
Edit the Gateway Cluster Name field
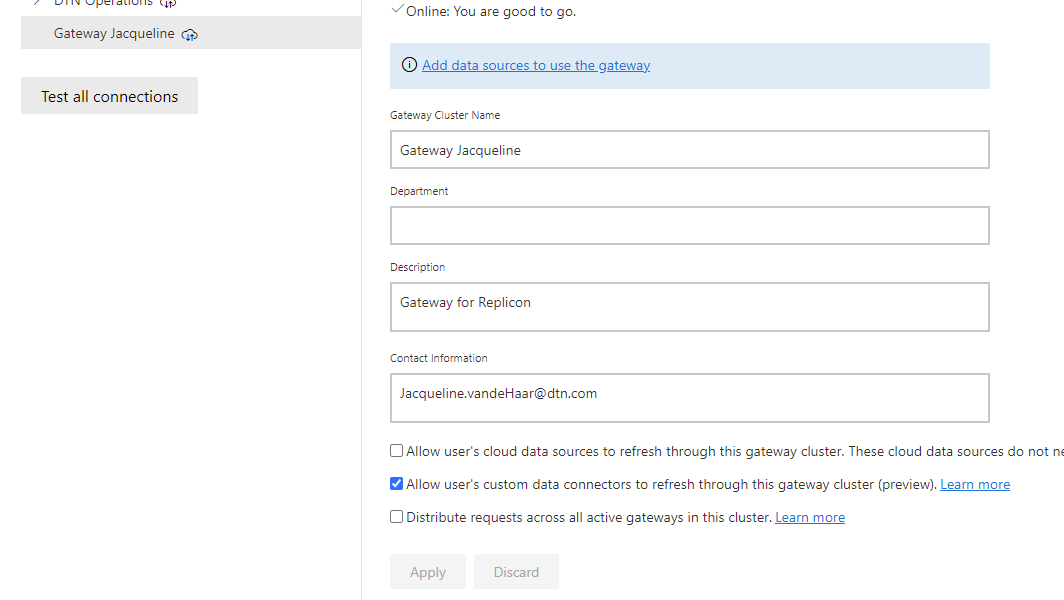point(689,149)
